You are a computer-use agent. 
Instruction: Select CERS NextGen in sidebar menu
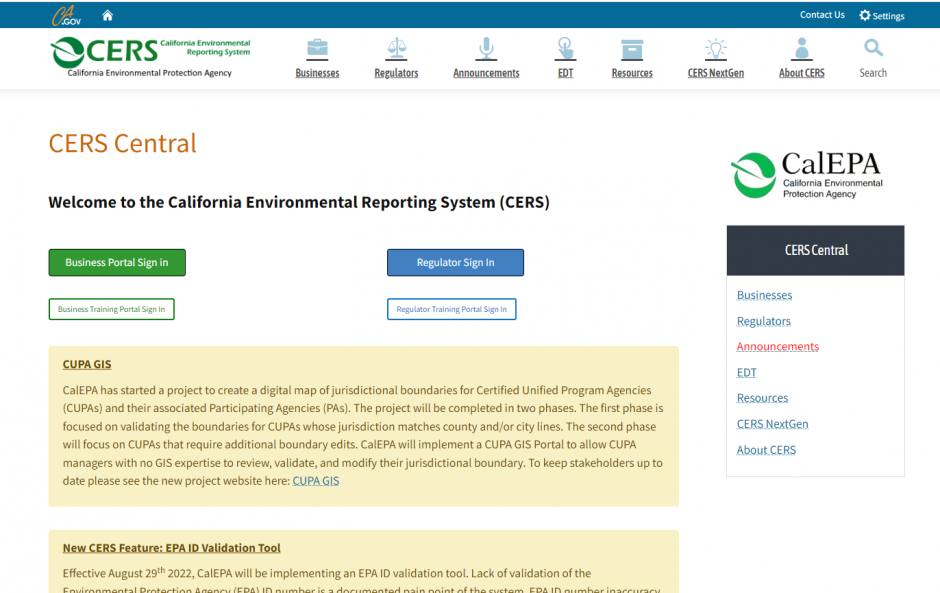pos(772,424)
